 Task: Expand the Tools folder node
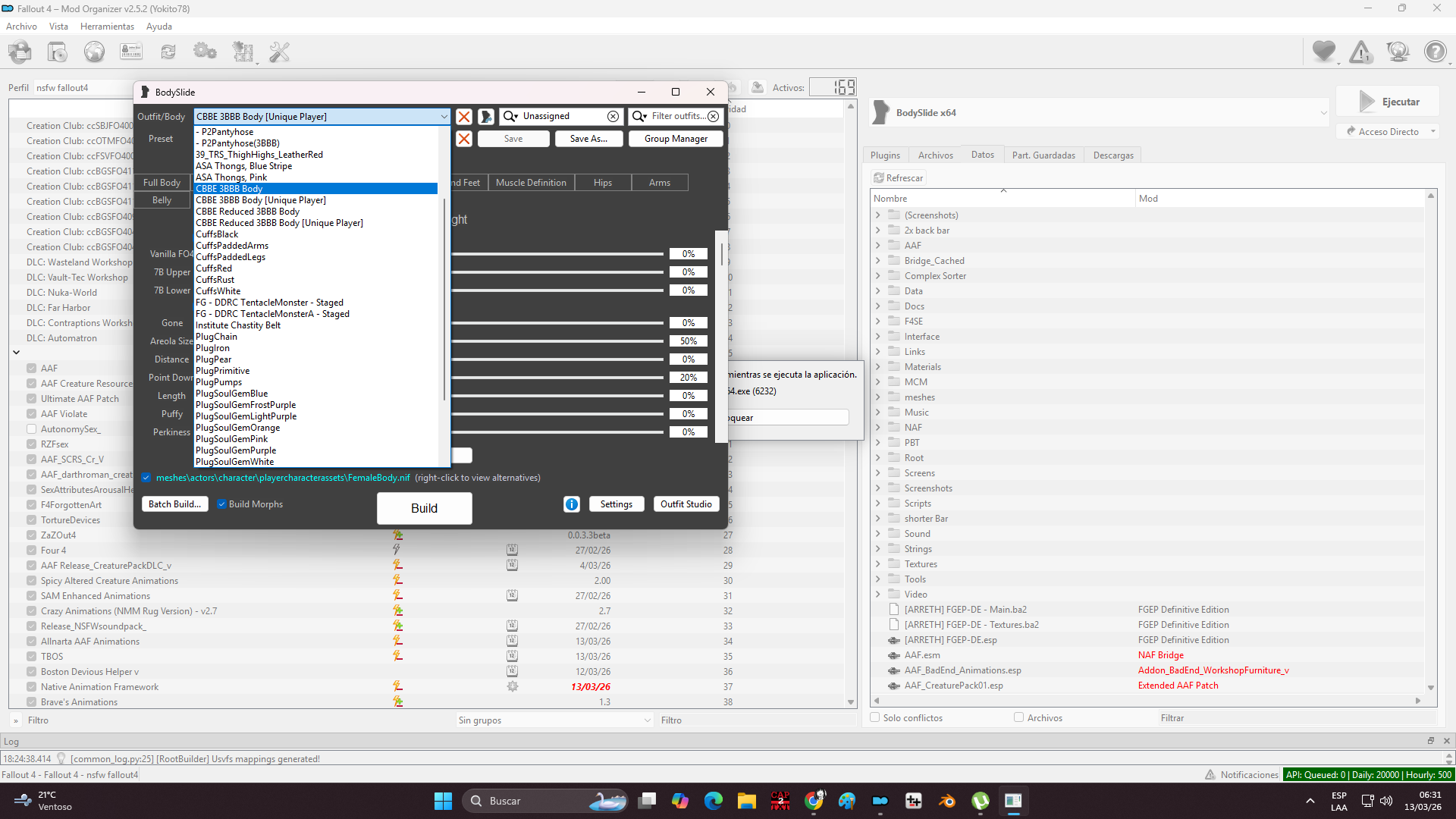tap(878, 579)
